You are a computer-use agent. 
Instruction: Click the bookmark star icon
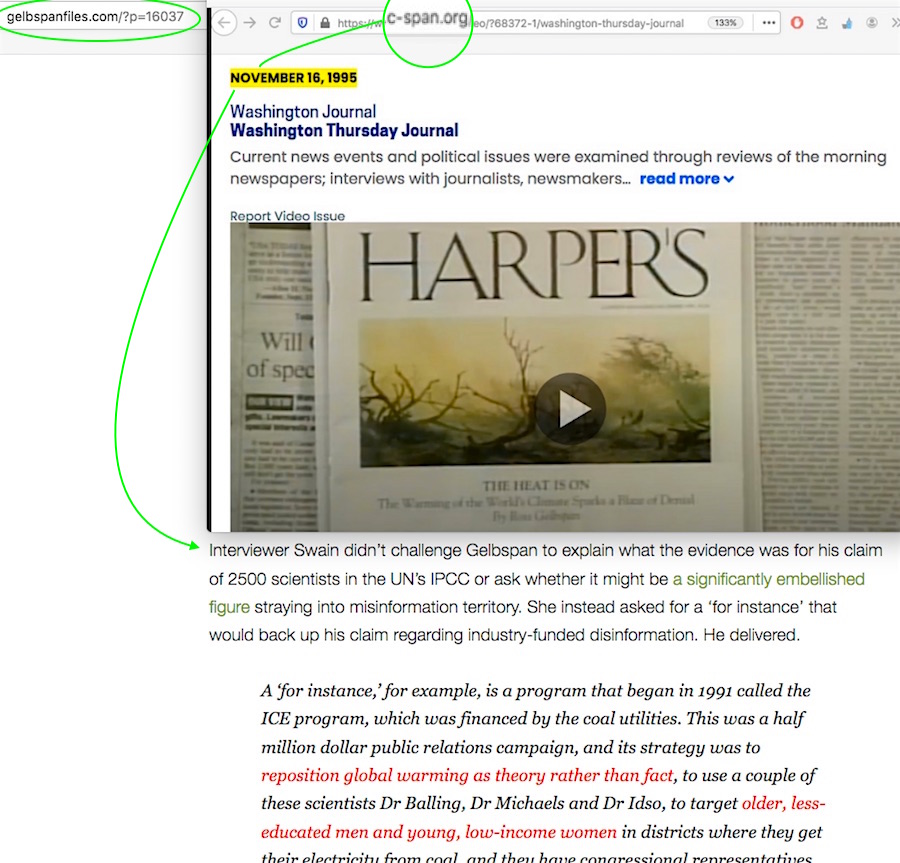(822, 23)
